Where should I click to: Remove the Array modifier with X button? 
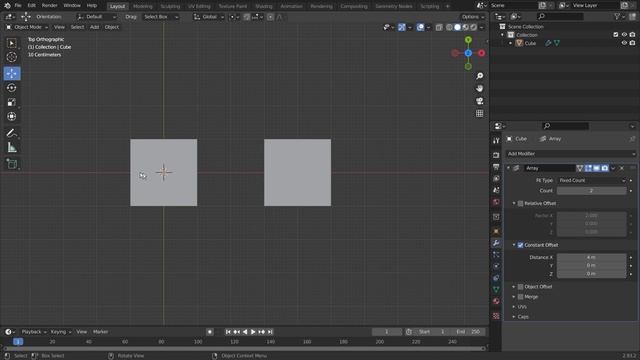[622, 168]
